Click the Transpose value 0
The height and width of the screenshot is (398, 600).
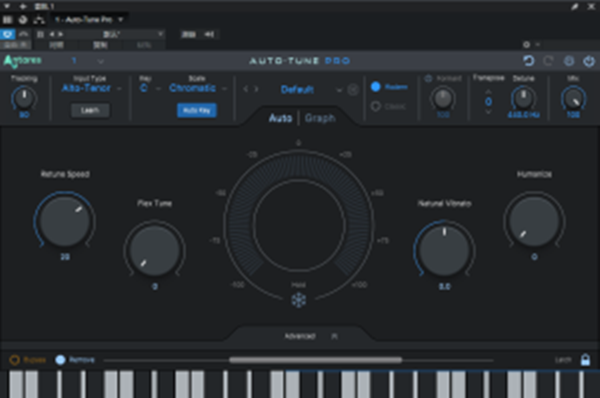coord(488,102)
